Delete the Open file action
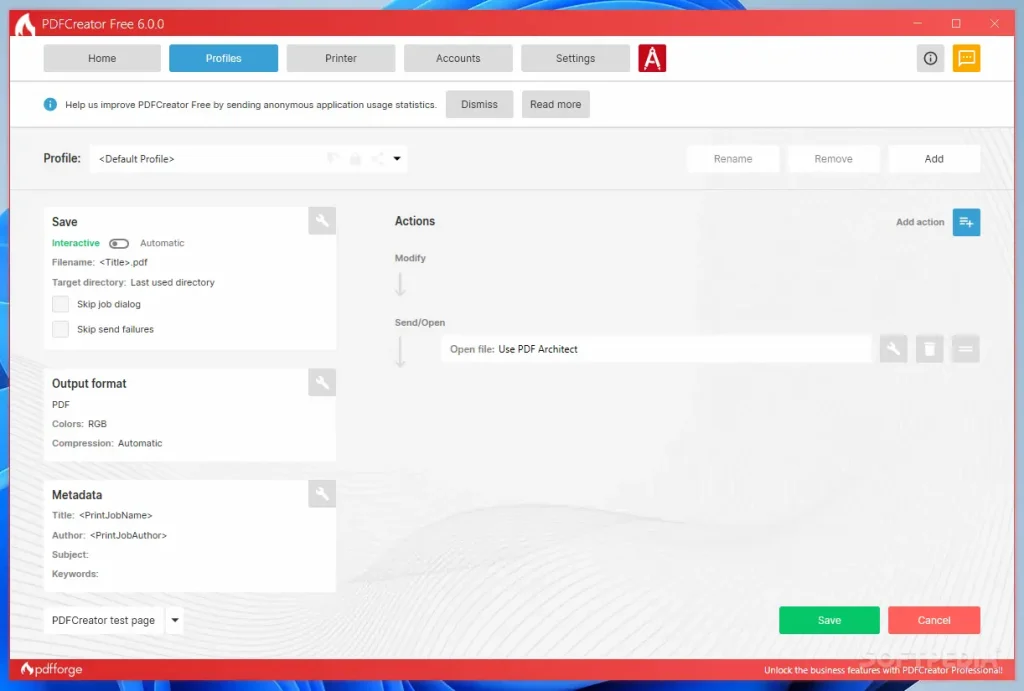The width and height of the screenshot is (1024, 691). [929, 349]
